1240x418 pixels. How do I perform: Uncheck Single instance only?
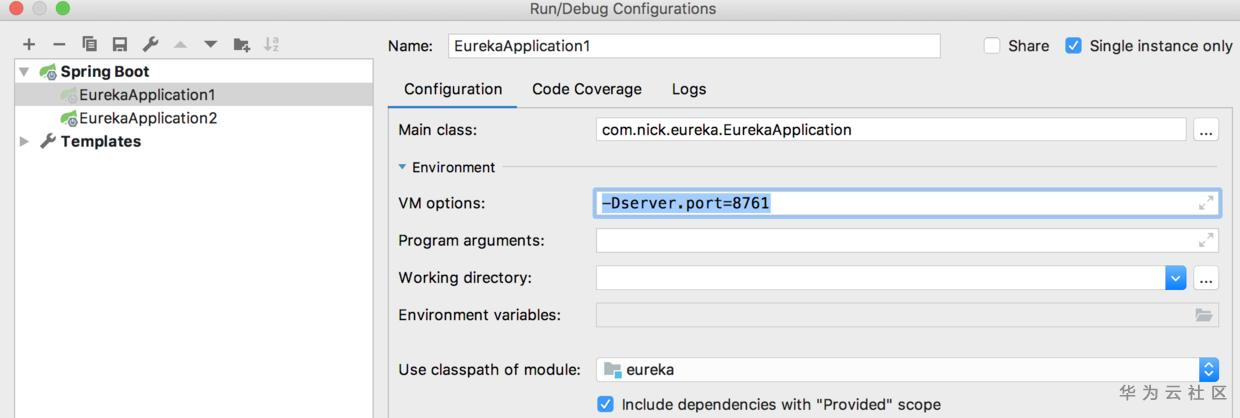coord(1074,46)
